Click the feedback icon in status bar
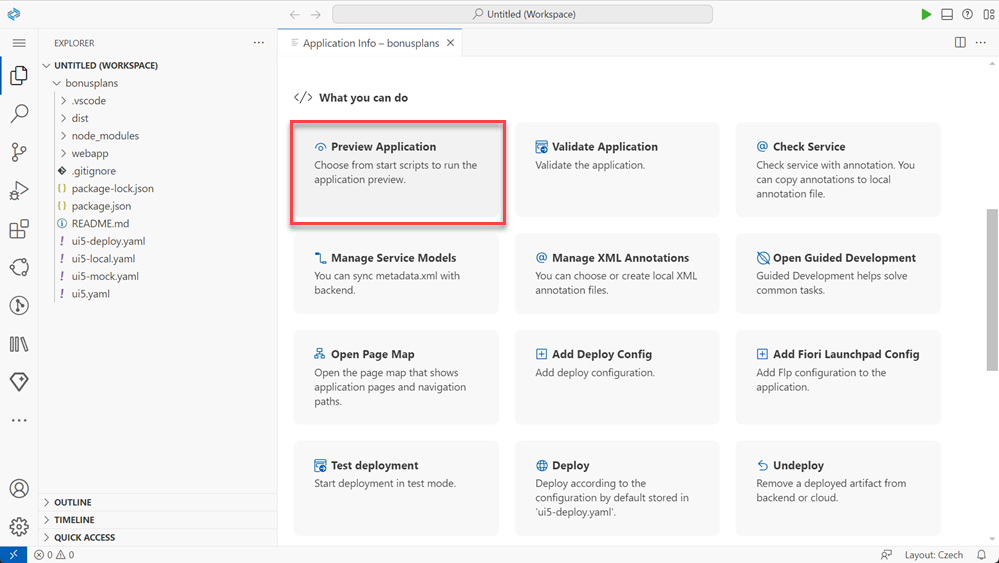The width and height of the screenshot is (999, 563). (886, 555)
